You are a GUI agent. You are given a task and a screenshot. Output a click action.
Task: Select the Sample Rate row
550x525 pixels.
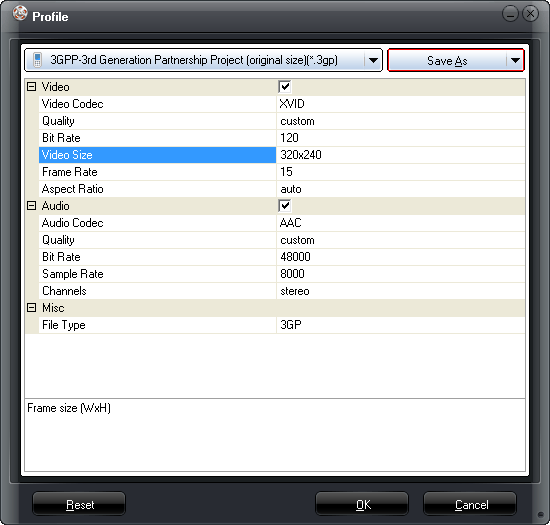coord(282,274)
